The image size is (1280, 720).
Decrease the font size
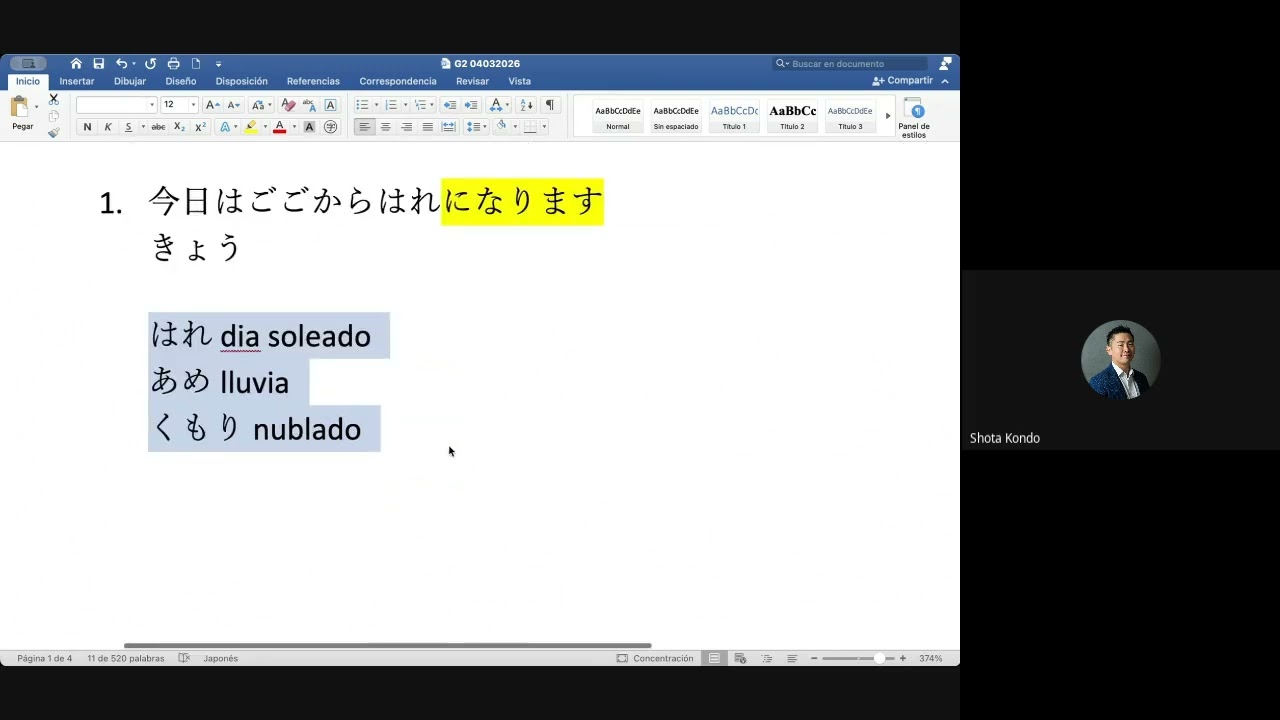(233, 105)
